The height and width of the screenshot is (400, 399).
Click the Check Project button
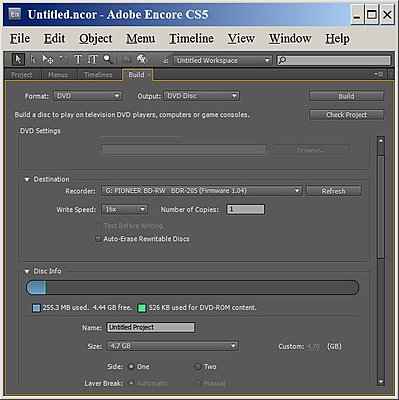[346, 115]
